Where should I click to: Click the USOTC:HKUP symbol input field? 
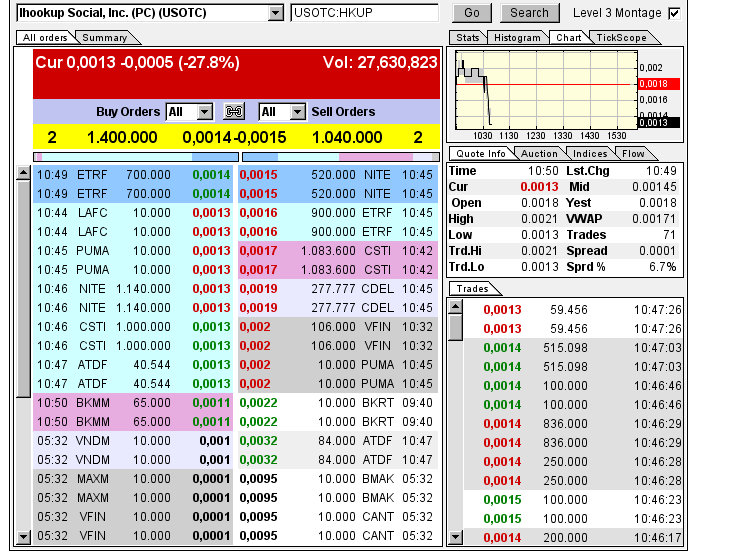pos(364,13)
